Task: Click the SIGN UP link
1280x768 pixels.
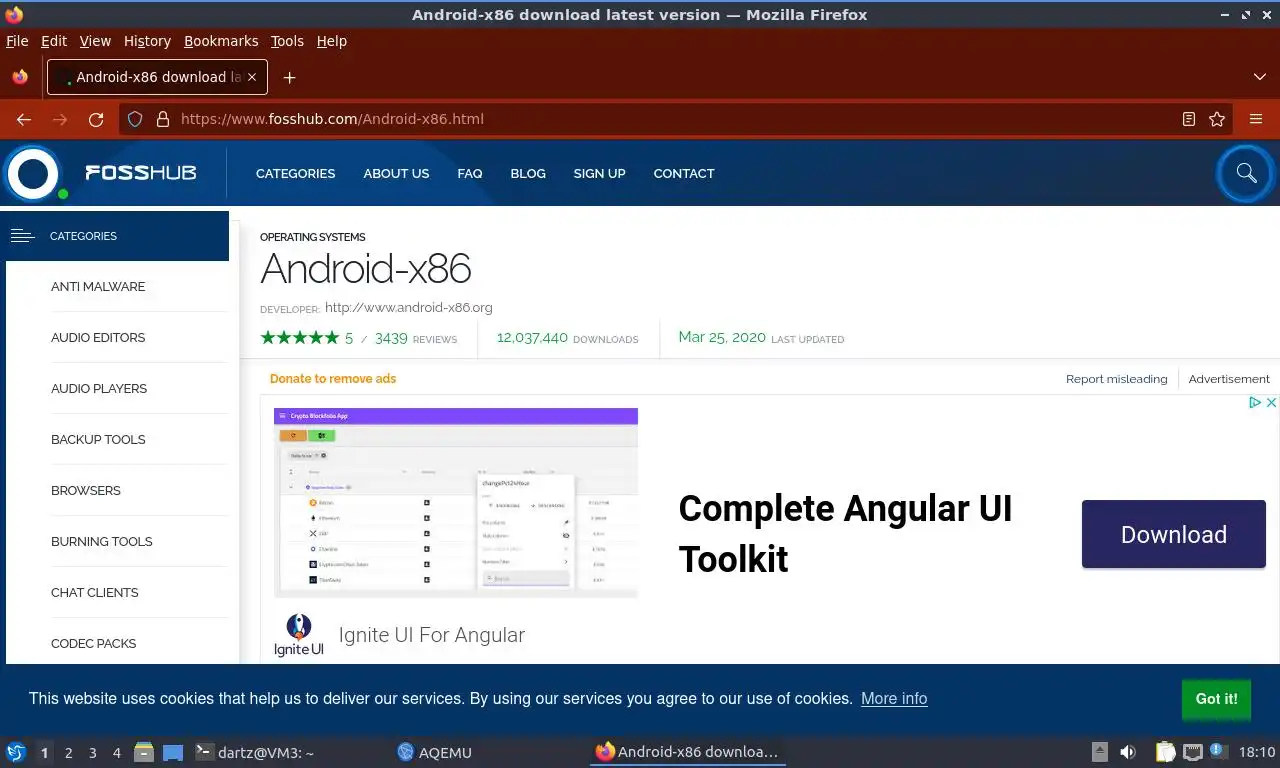Action: coord(600,173)
